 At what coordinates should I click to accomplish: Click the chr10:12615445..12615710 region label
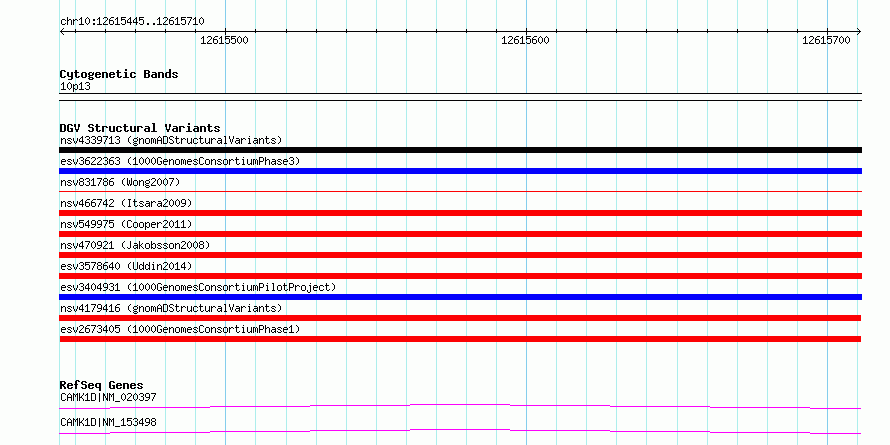(132, 22)
